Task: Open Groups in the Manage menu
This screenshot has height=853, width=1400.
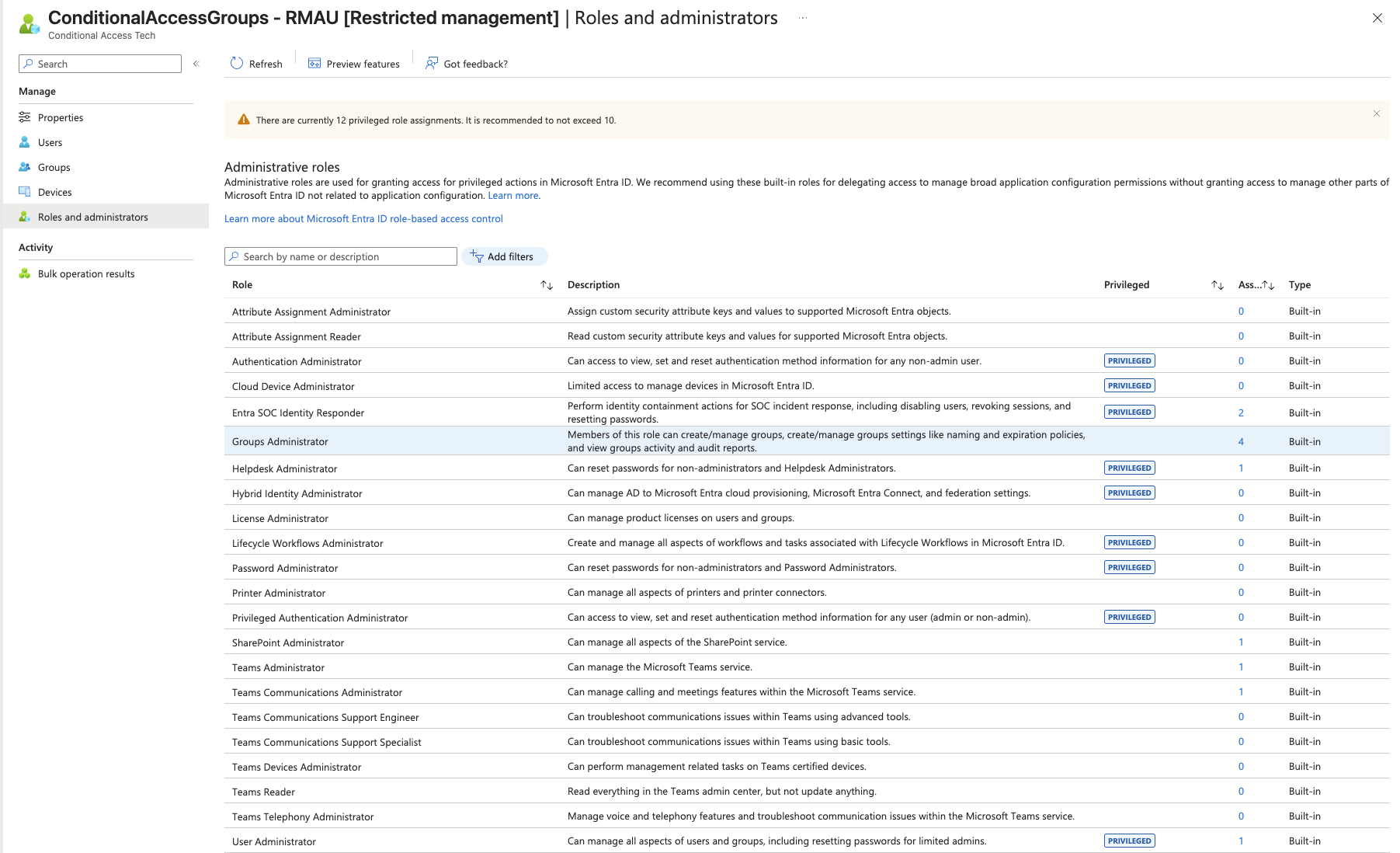Action: [x=54, y=167]
